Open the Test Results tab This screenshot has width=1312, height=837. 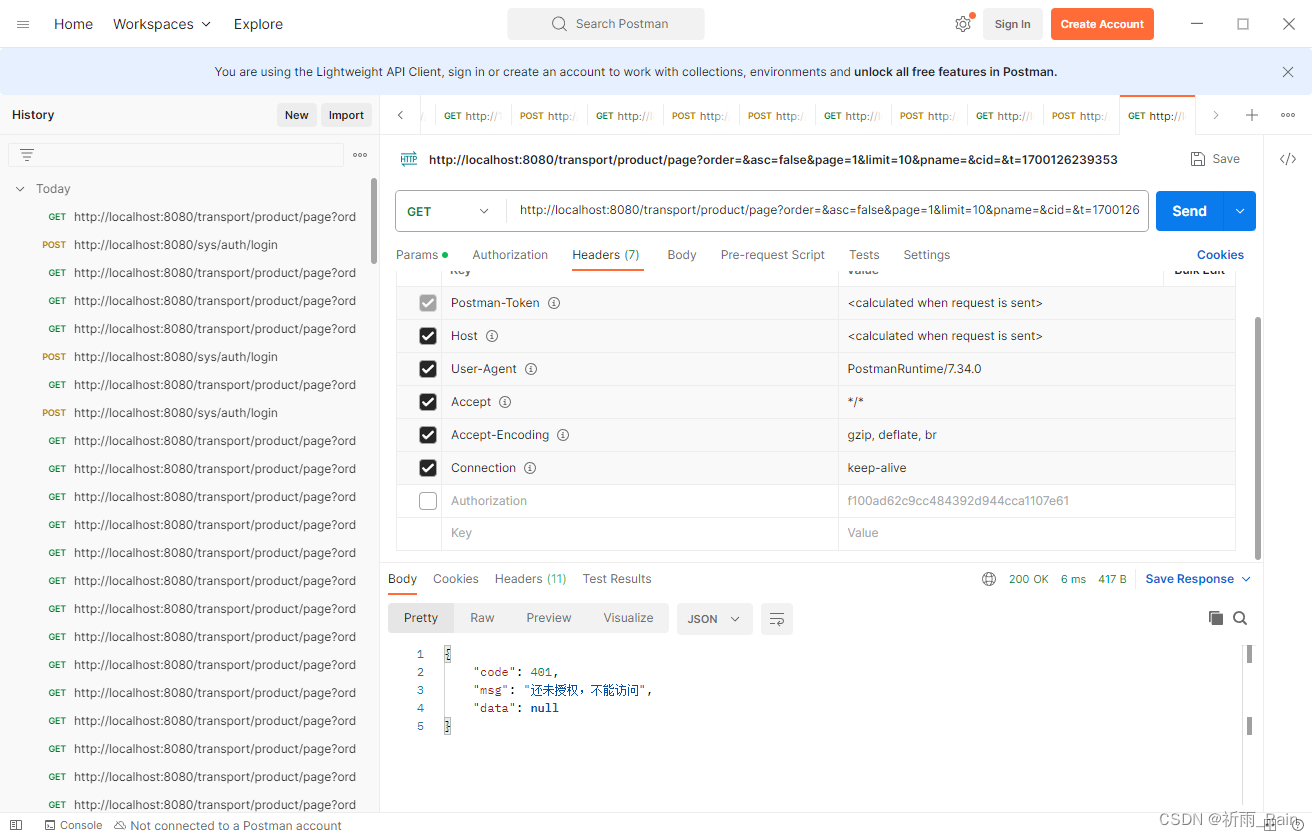pos(617,579)
